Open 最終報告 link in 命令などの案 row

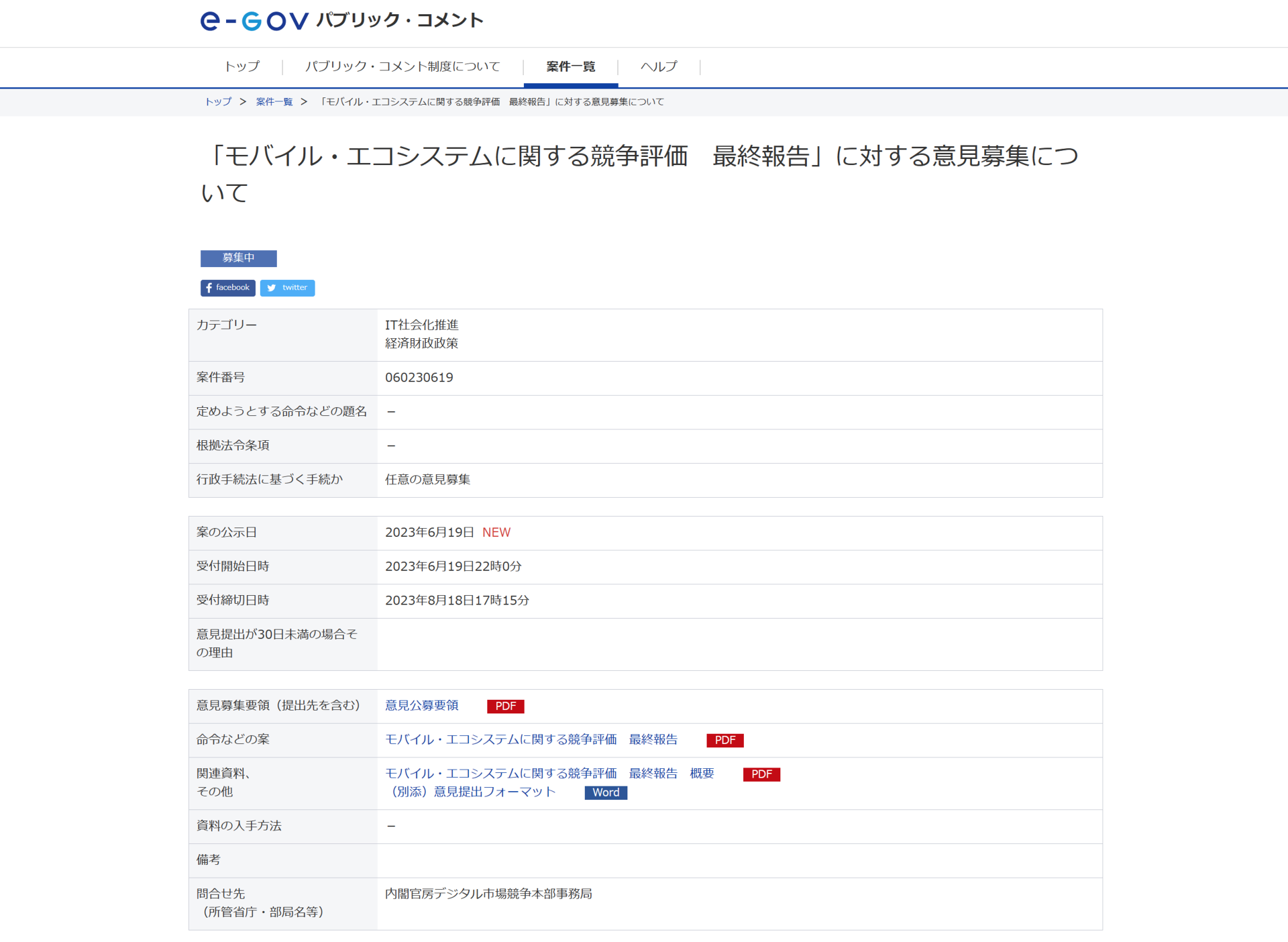click(x=531, y=739)
